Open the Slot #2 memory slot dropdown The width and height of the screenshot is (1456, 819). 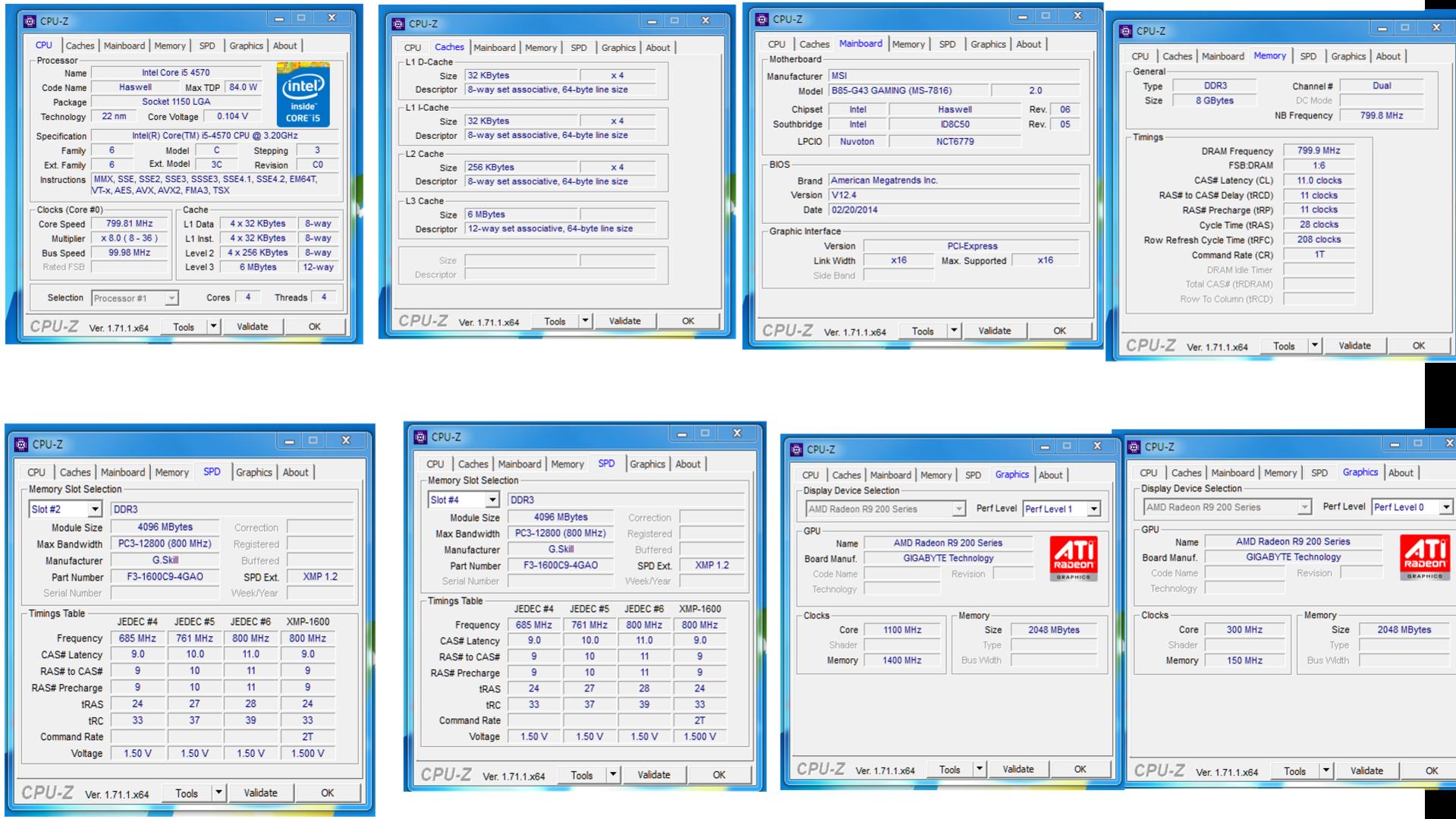coord(95,509)
